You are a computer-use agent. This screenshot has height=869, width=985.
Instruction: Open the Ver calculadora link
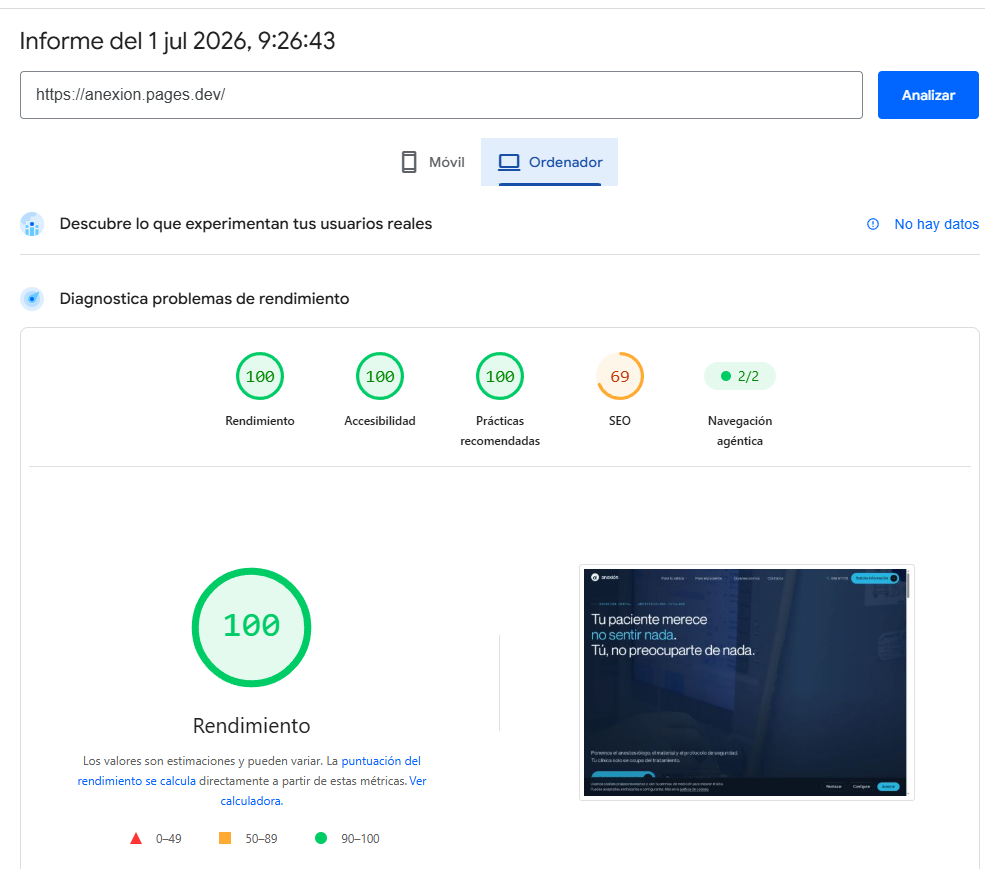[324, 791]
